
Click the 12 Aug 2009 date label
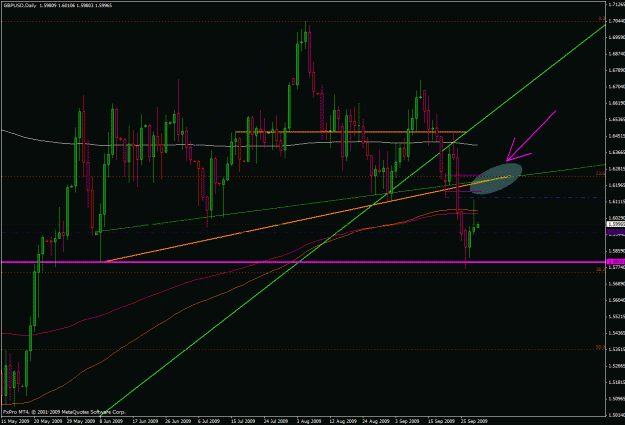pyautogui.click(x=343, y=421)
